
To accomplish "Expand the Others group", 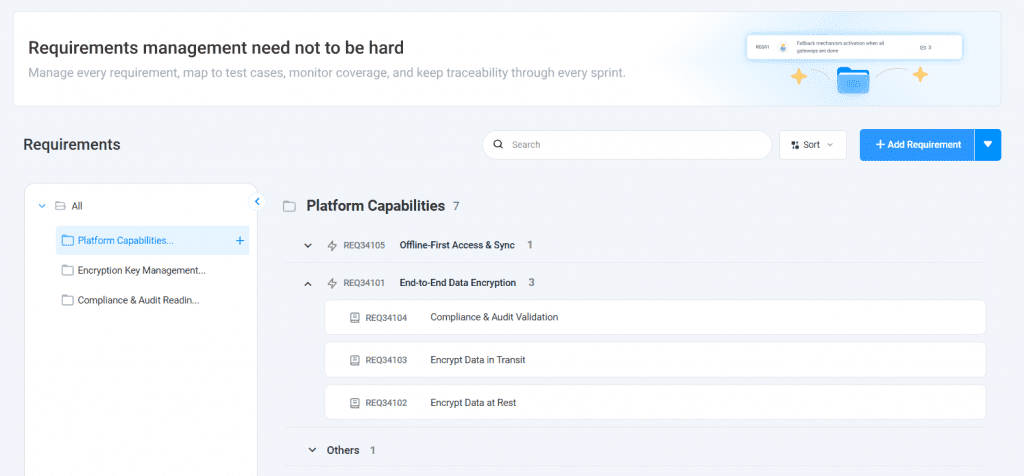I will [x=311, y=450].
